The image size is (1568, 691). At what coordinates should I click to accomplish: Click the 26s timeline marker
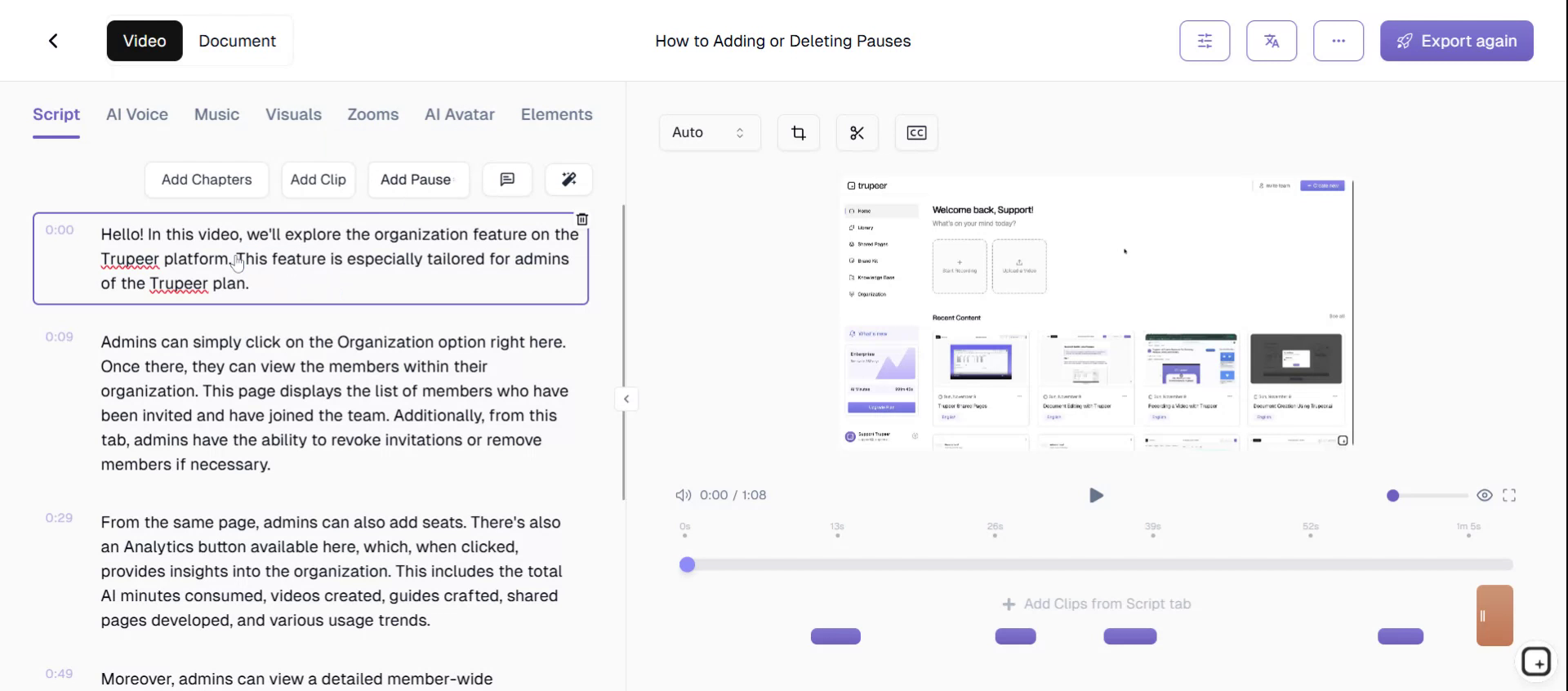[x=995, y=529]
